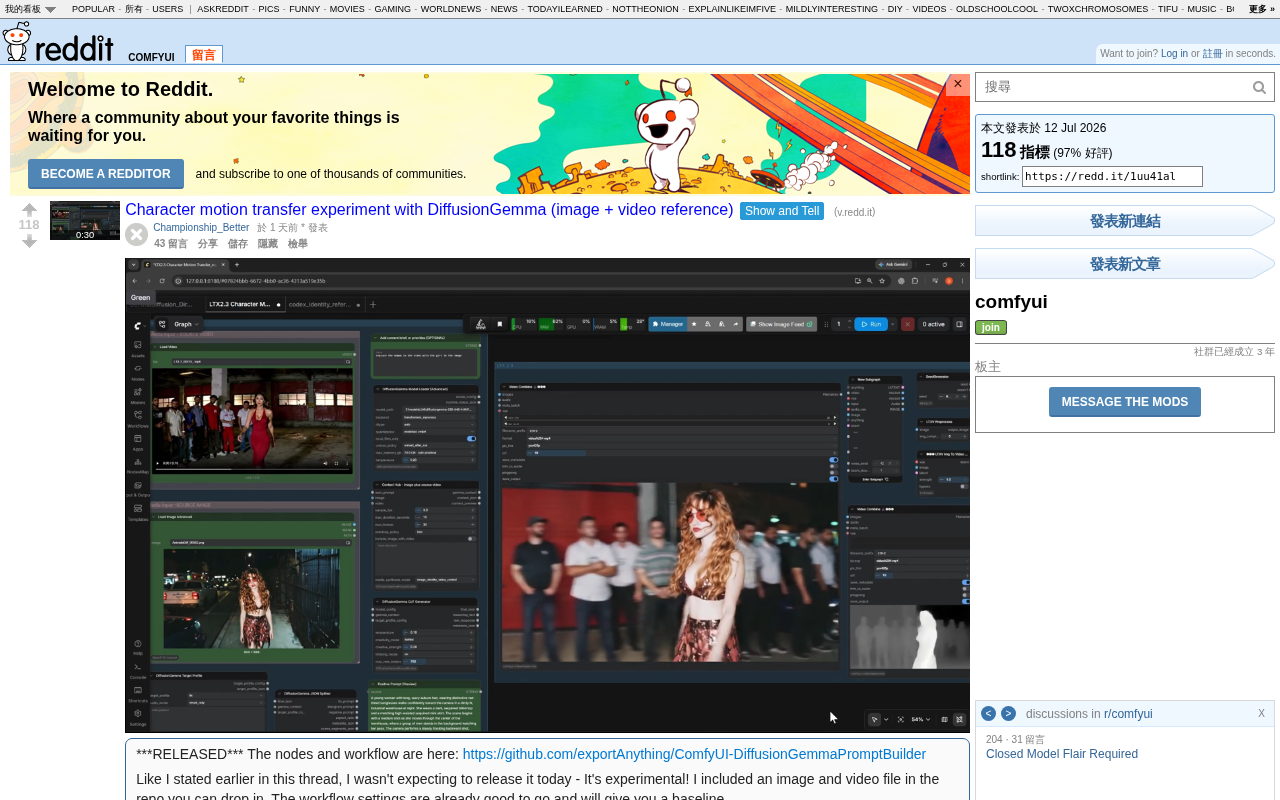Select the shortlink URL field

[1112, 177]
